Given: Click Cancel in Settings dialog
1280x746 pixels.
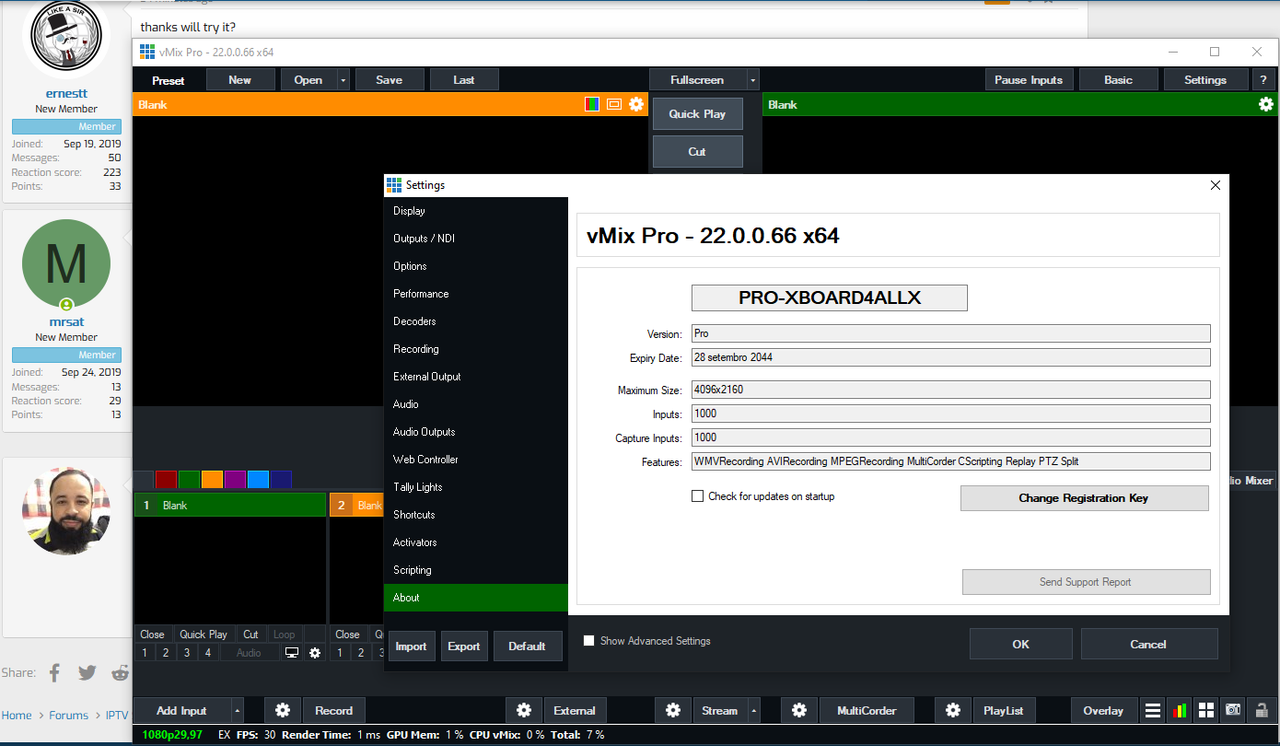Looking at the screenshot, I should (x=1148, y=644).
